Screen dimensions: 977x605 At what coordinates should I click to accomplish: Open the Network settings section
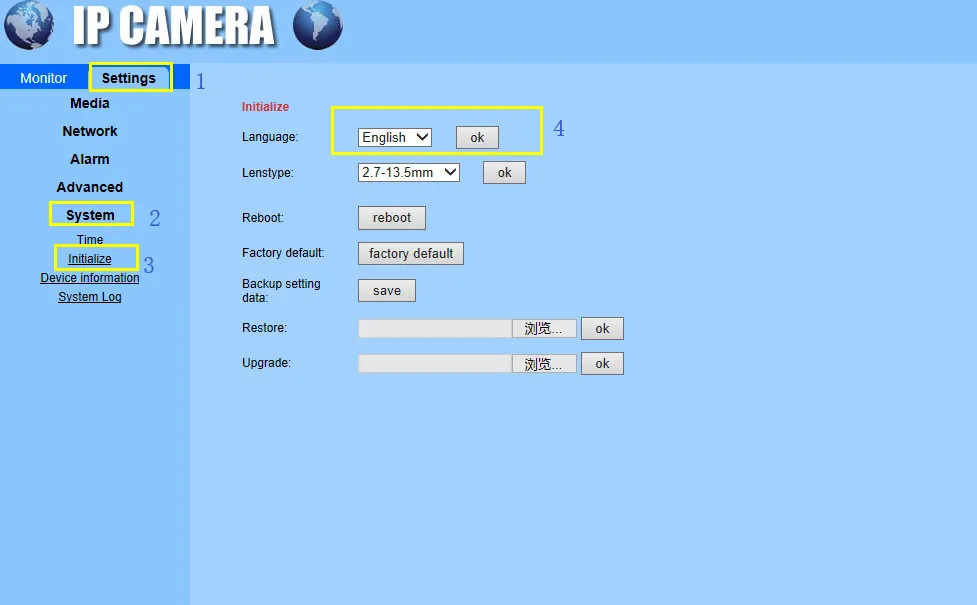(x=89, y=131)
